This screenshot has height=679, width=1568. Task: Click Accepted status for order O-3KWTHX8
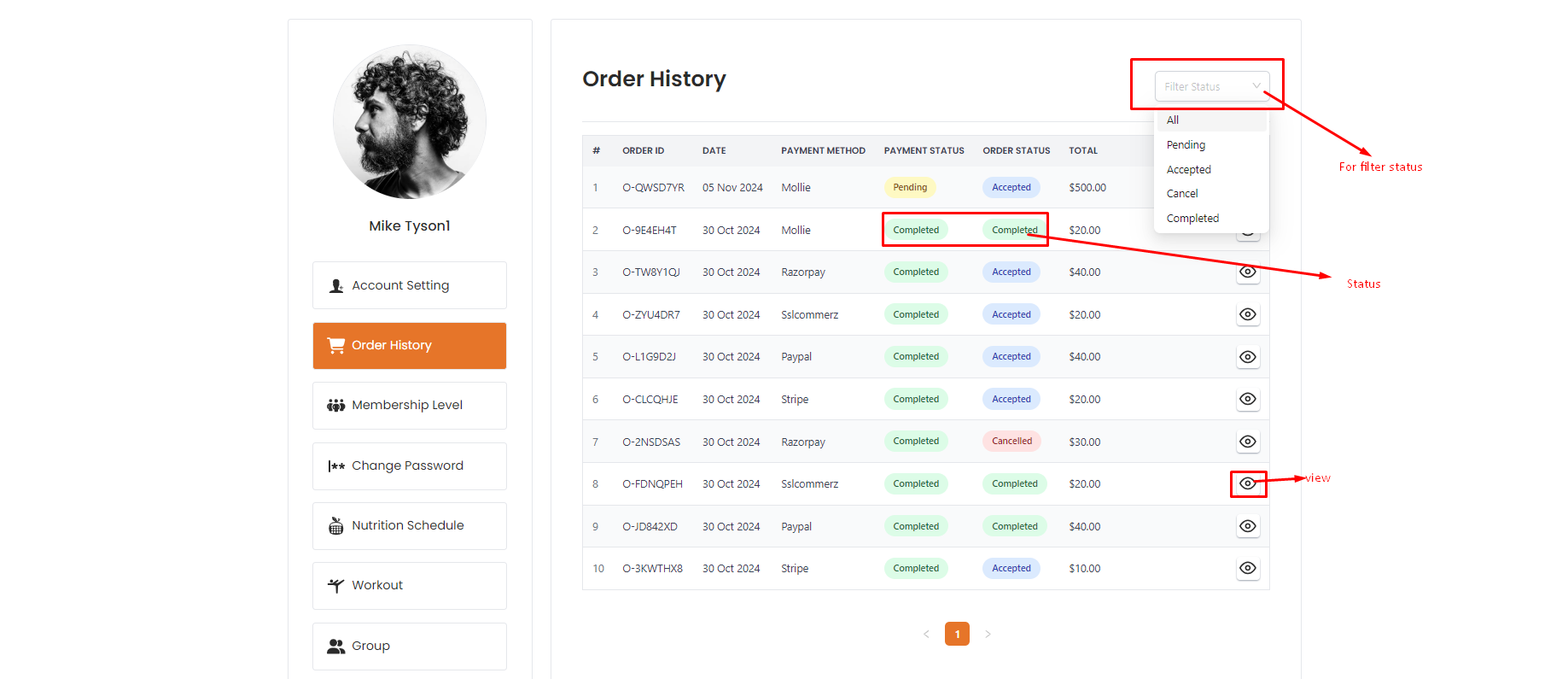point(1011,568)
